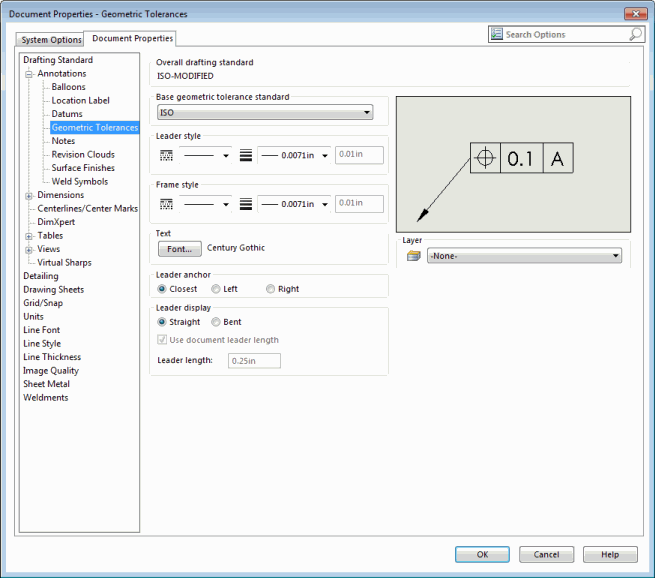The height and width of the screenshot is (578, 655).
Task: Expand the Views tree node
Action: click(x=29, y=250)
